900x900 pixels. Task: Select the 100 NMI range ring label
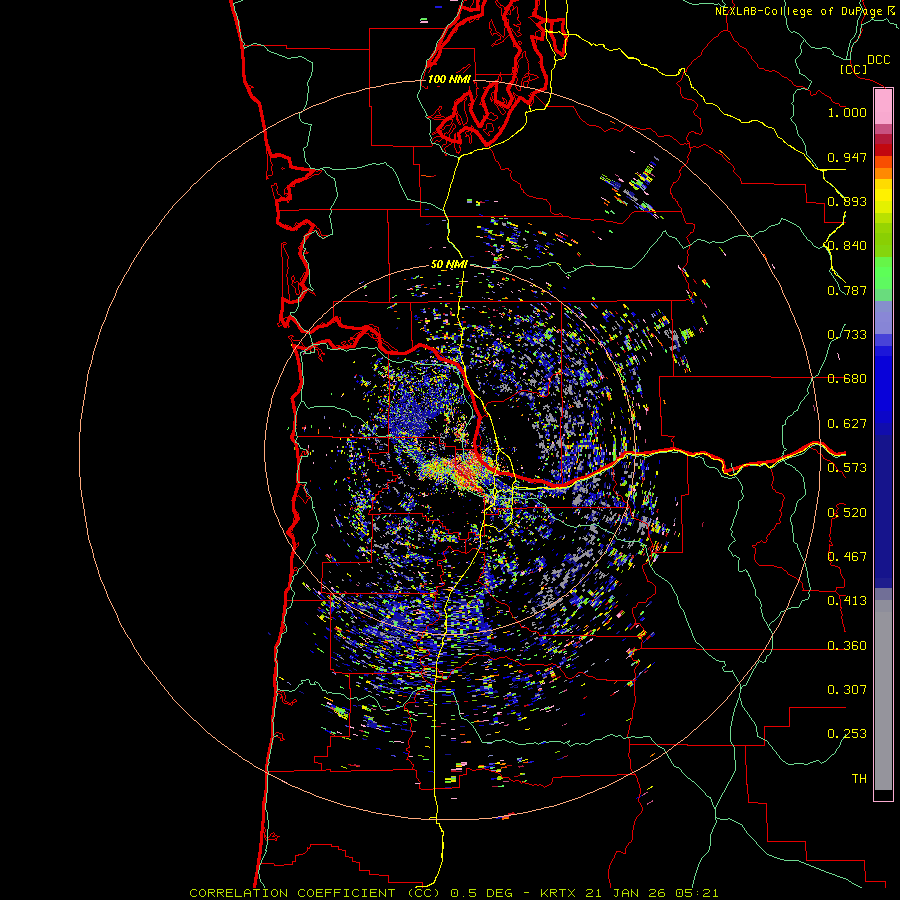449,79
